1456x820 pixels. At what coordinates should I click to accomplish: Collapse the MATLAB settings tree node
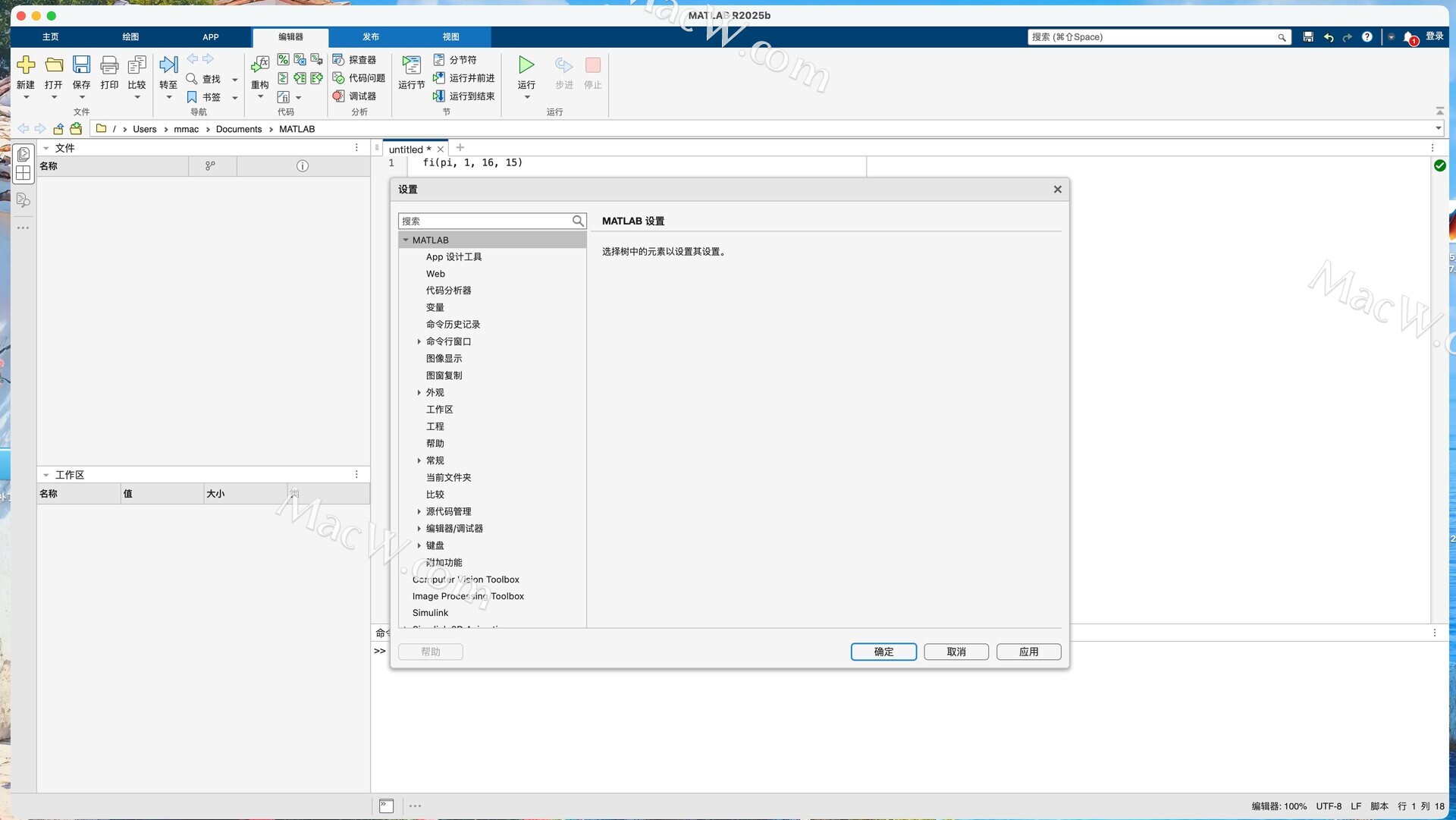pos(406,240)
